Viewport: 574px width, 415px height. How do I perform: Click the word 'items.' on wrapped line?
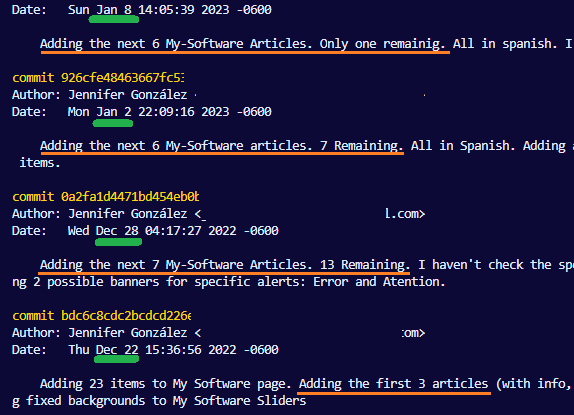click(x=40, y=162)
